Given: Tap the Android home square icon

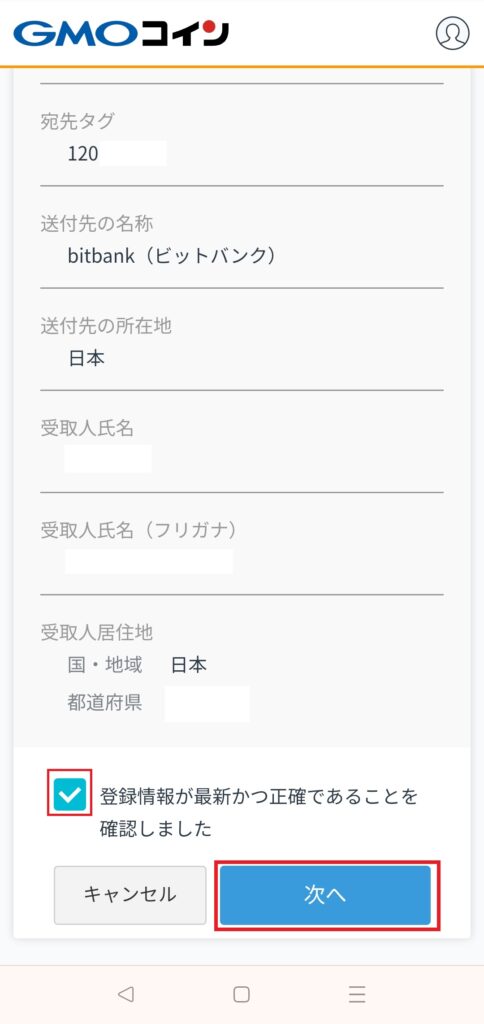Looking at the screenshot, I should pos(242,994).
